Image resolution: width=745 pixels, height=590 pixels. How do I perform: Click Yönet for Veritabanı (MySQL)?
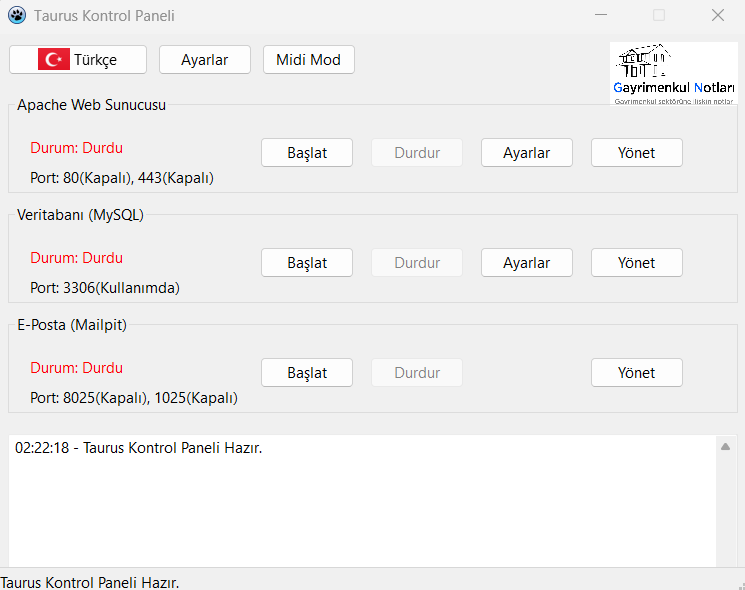click(637, 263)
